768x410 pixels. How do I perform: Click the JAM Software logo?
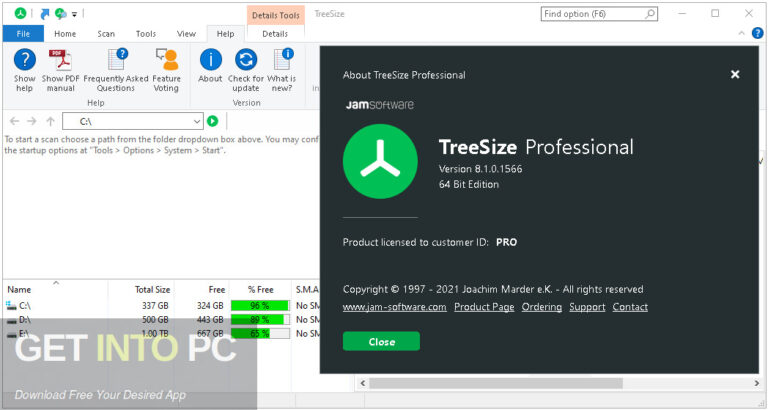[380, 104]
